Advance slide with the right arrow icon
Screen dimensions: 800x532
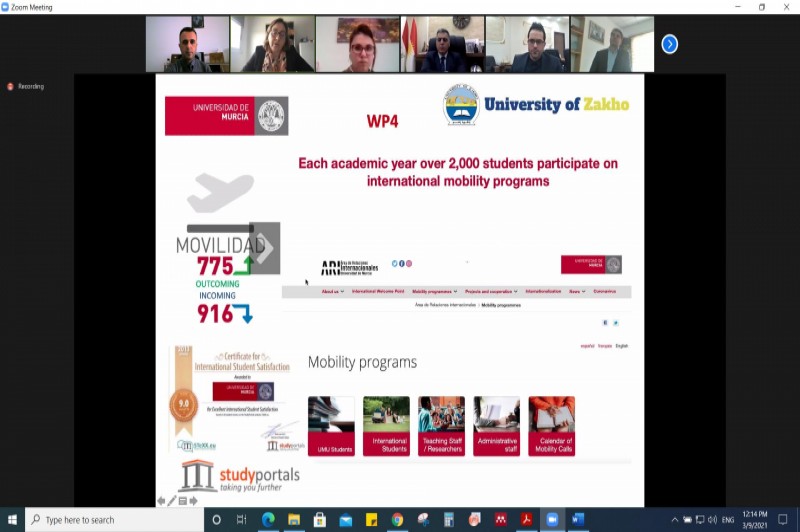click(x=193, y=501)
